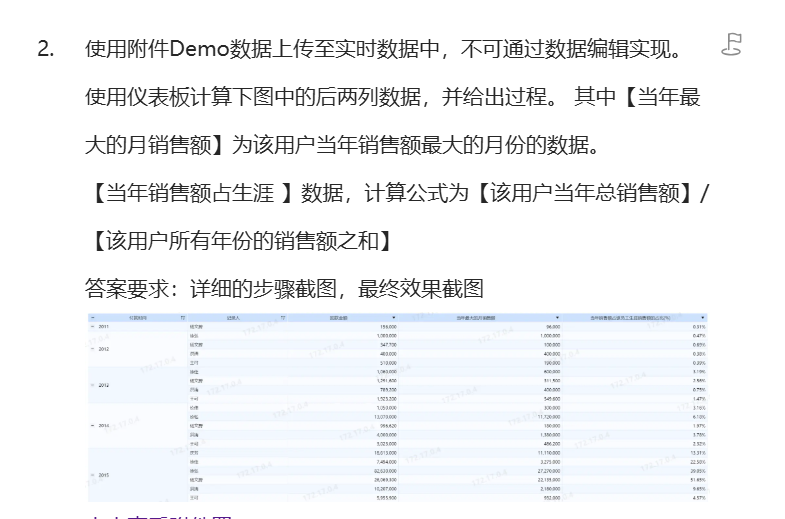The image size is (785, 519).
Task: Collapse the 2015 year group in table
Action: [x=93, y=475]
